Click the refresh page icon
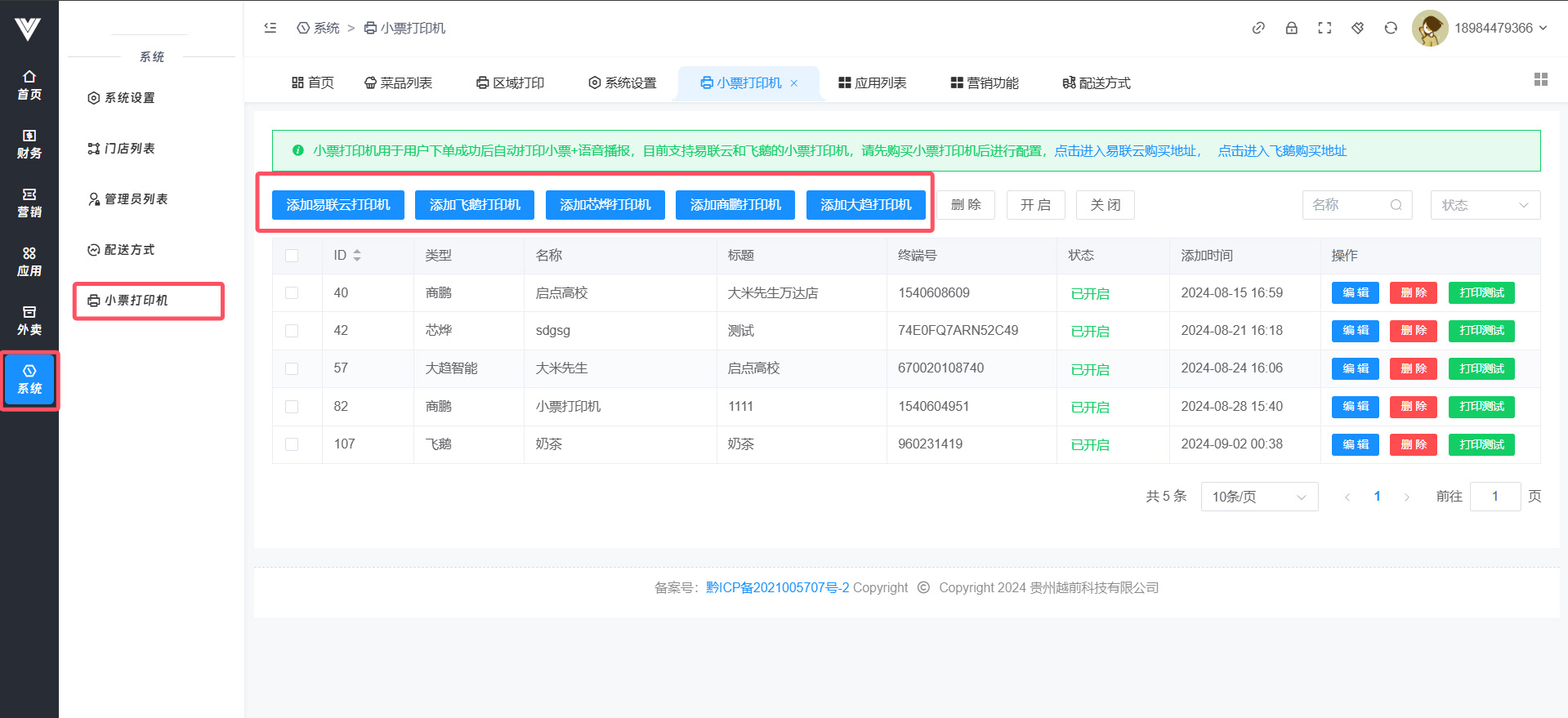 (1391, 28)
